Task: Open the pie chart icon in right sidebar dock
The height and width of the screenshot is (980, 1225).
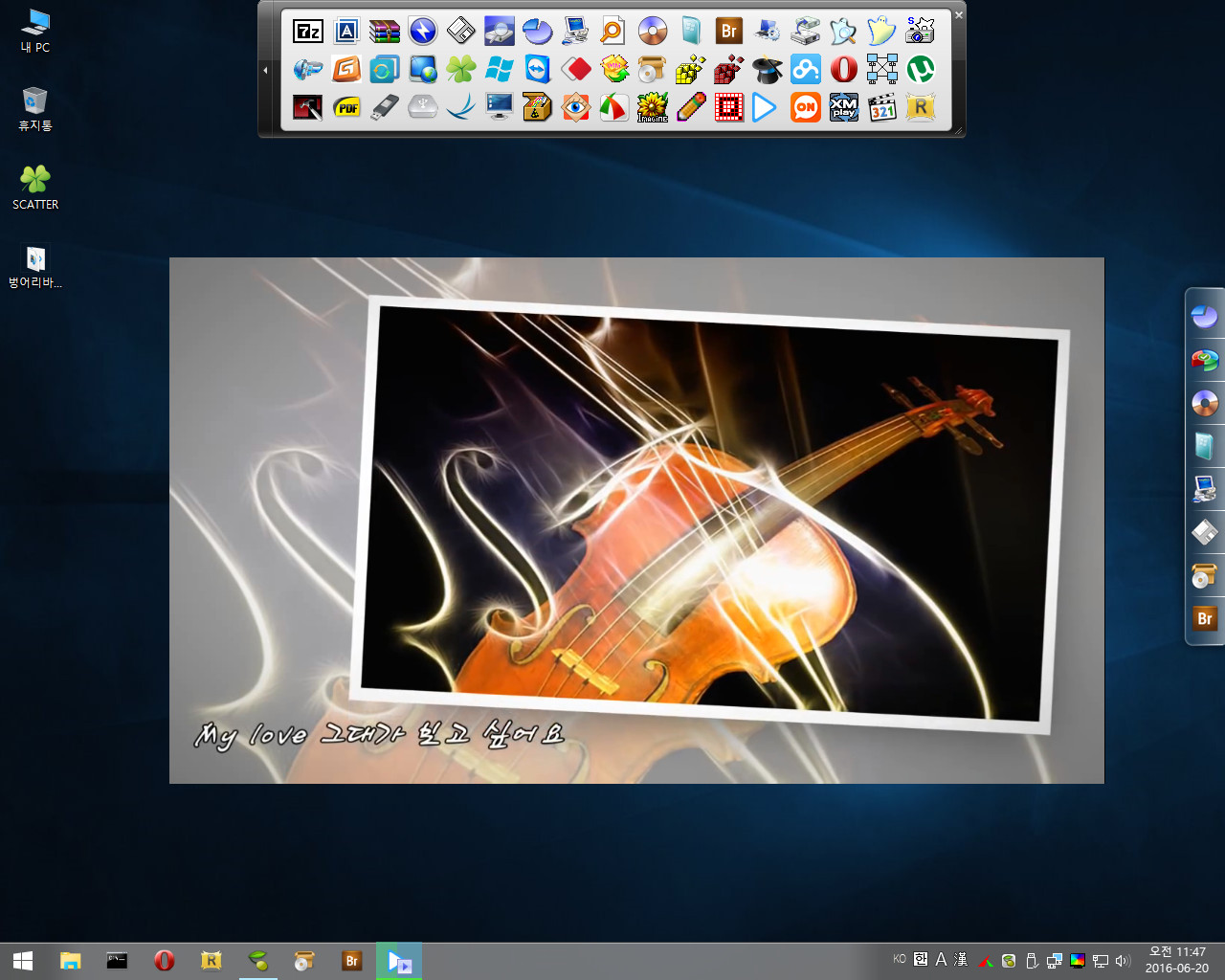Action: (1204, 316)
